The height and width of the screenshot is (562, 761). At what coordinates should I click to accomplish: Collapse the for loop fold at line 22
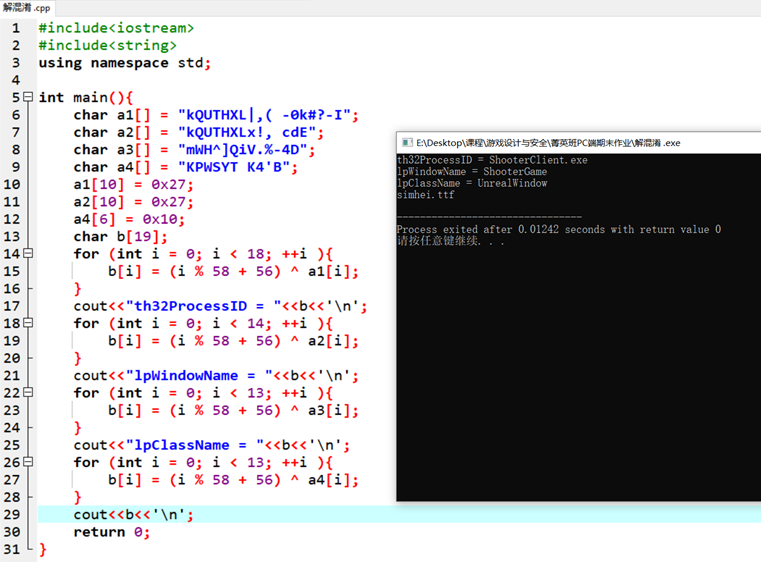pyautogui.click(x=28, y=393)
